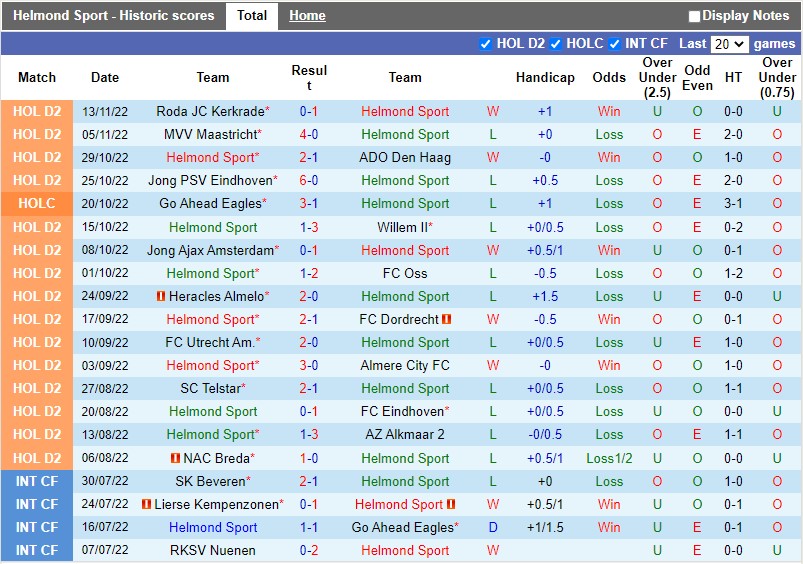
Task: Open MVV Maastricht team link
Action: point(210,134)
